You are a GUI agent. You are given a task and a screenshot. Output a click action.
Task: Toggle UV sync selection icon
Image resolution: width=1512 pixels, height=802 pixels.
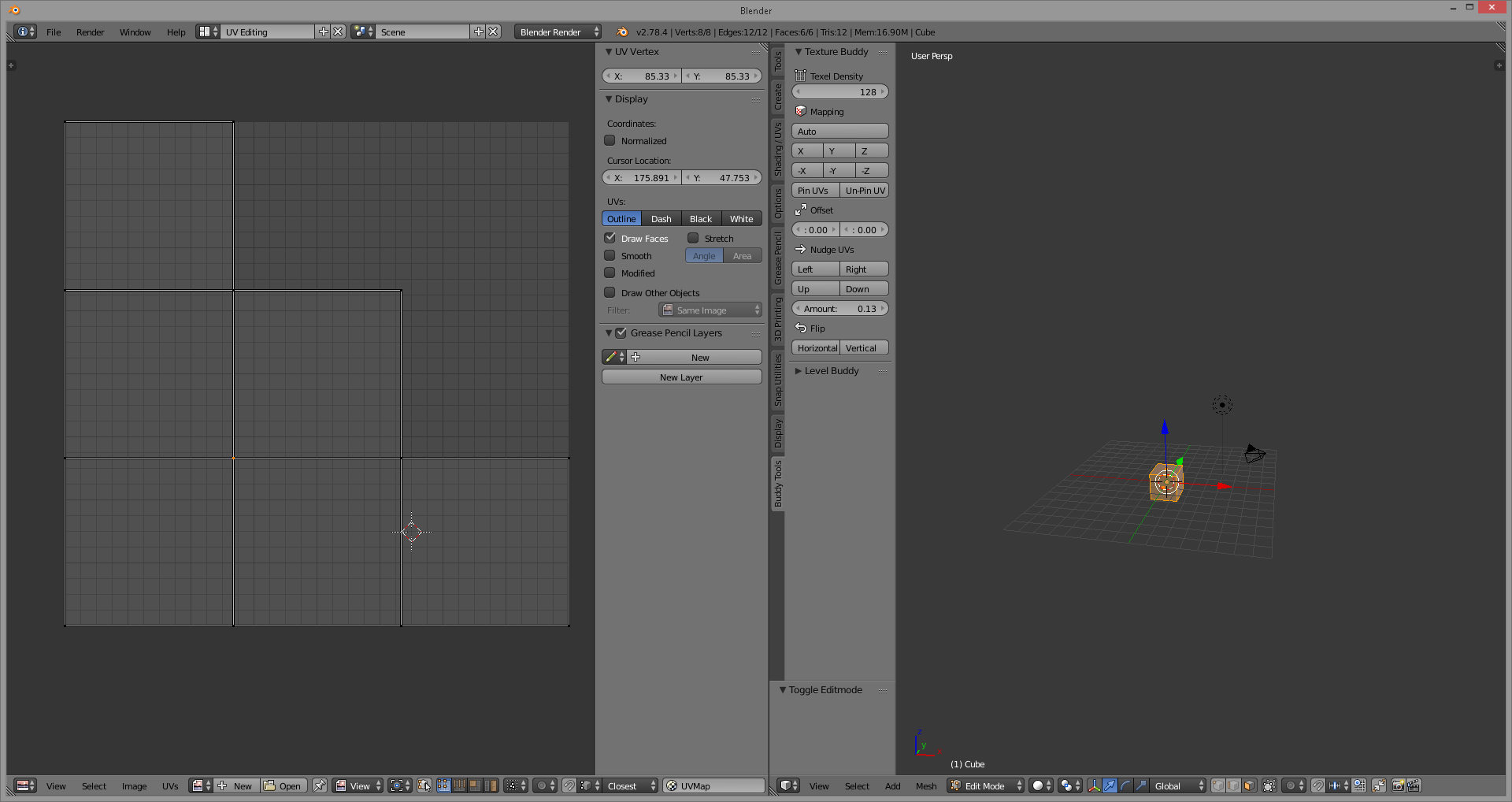(424, 785)
